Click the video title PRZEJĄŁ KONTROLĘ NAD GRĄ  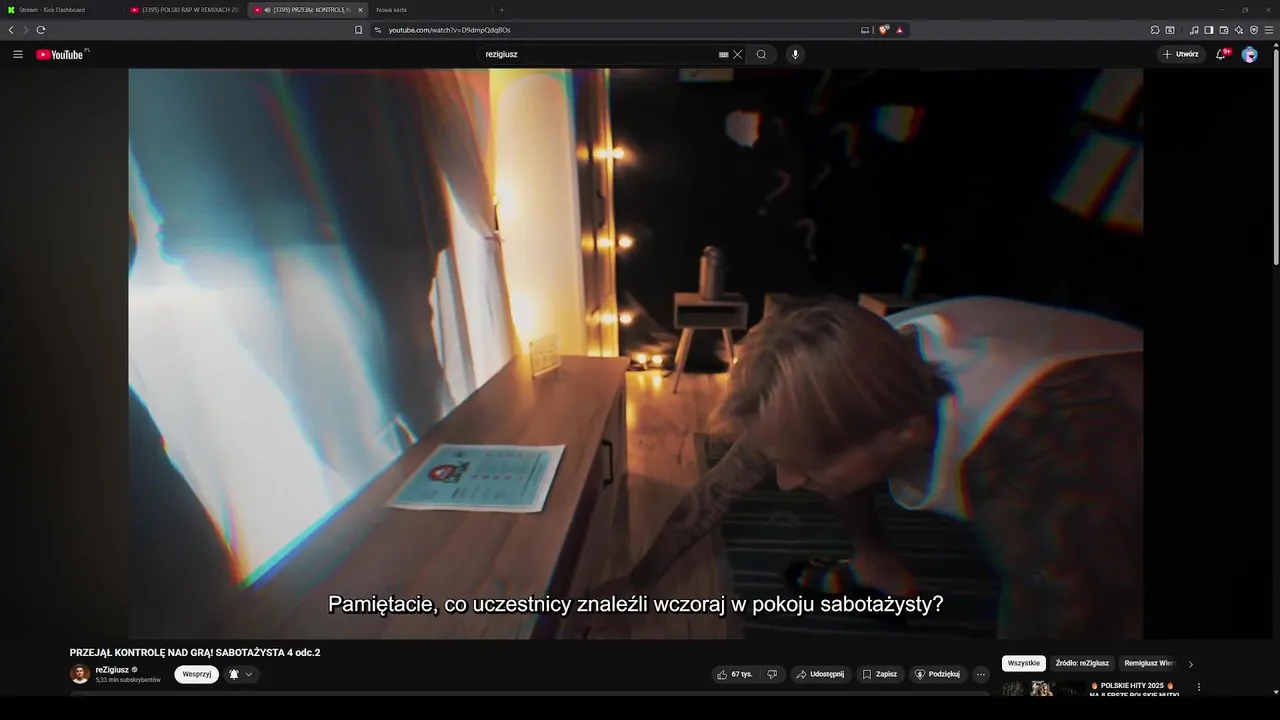tap(195, 652)
